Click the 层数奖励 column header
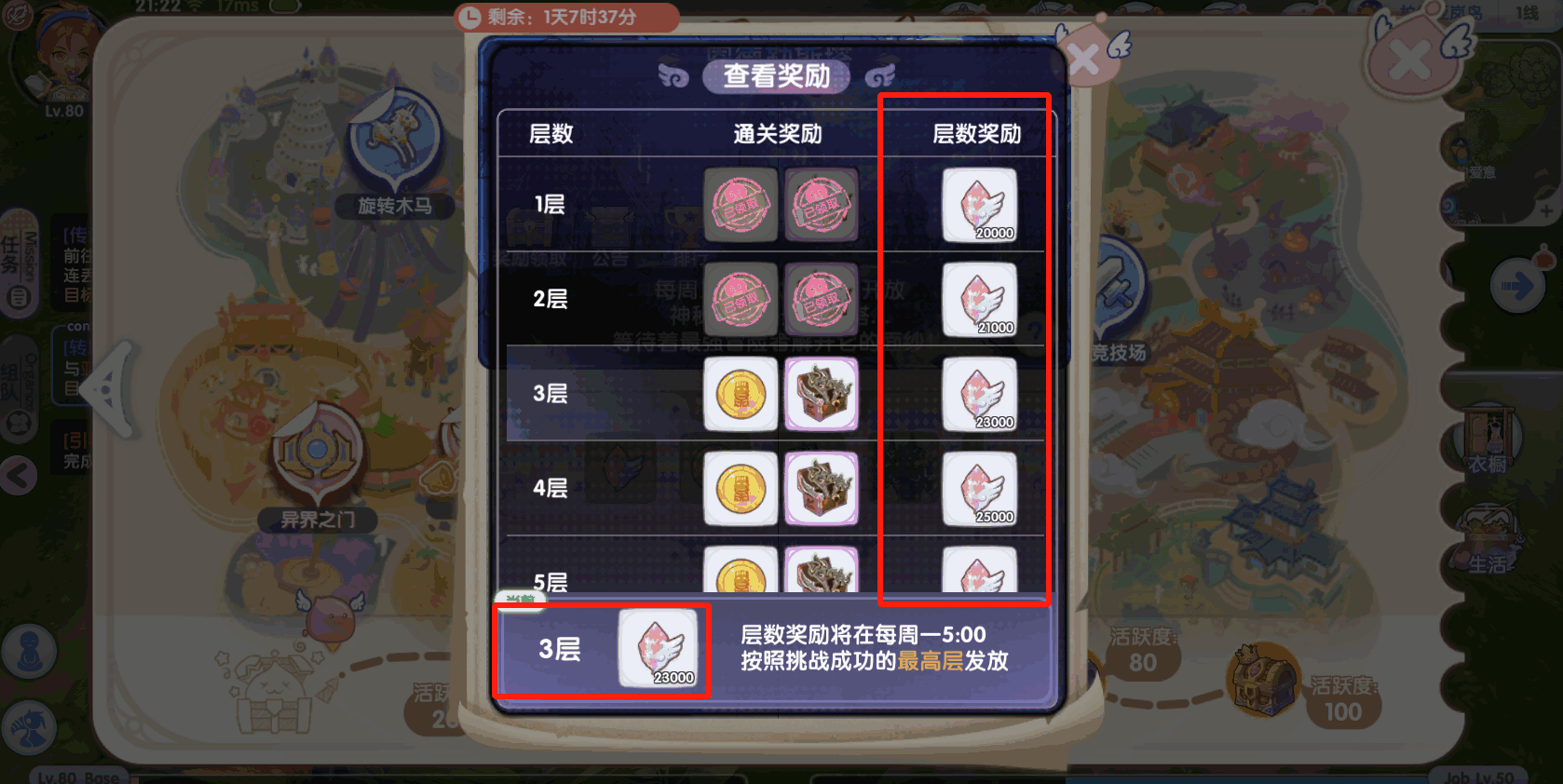 (976, 134)
